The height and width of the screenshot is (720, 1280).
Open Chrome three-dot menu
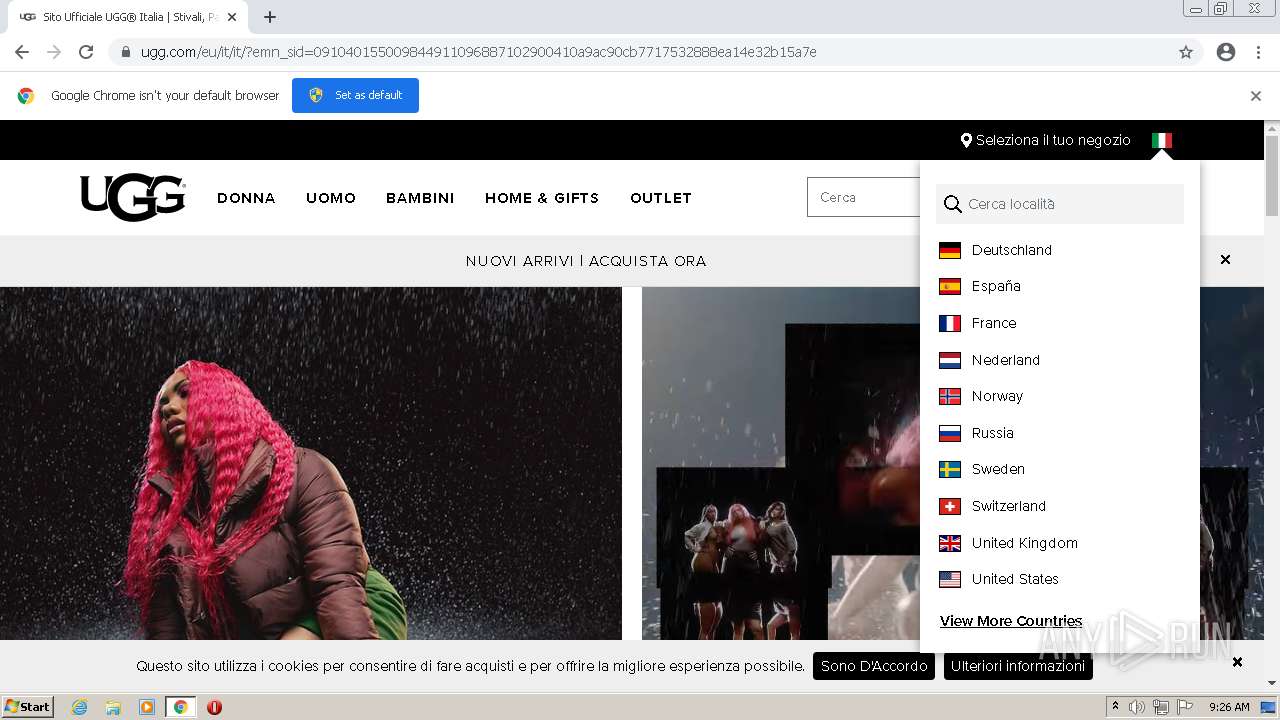click(1258, 52)
